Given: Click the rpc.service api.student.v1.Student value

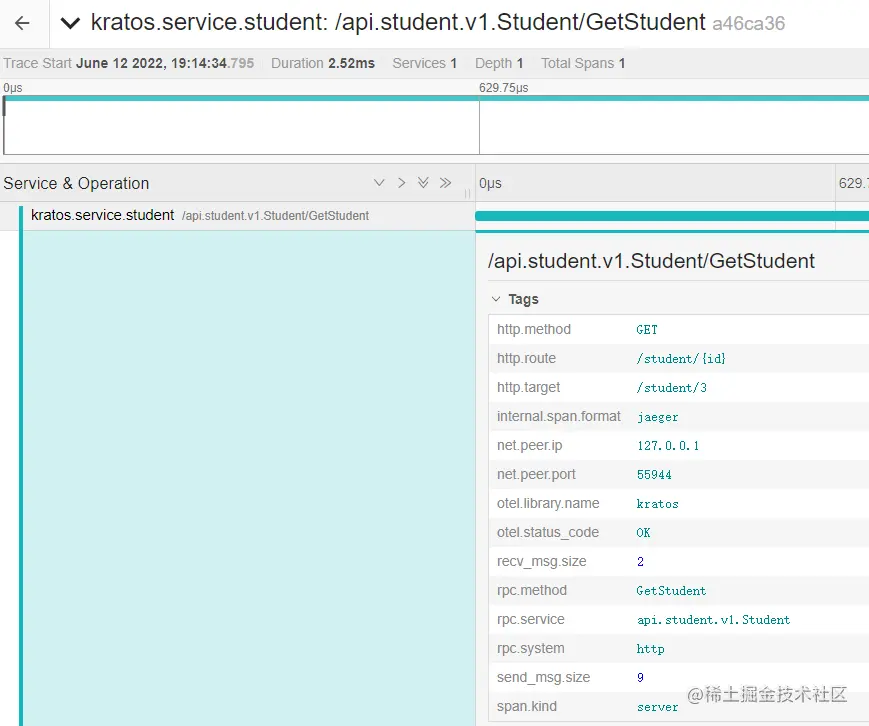Looking at the screenshot, I should click(714, 620).
